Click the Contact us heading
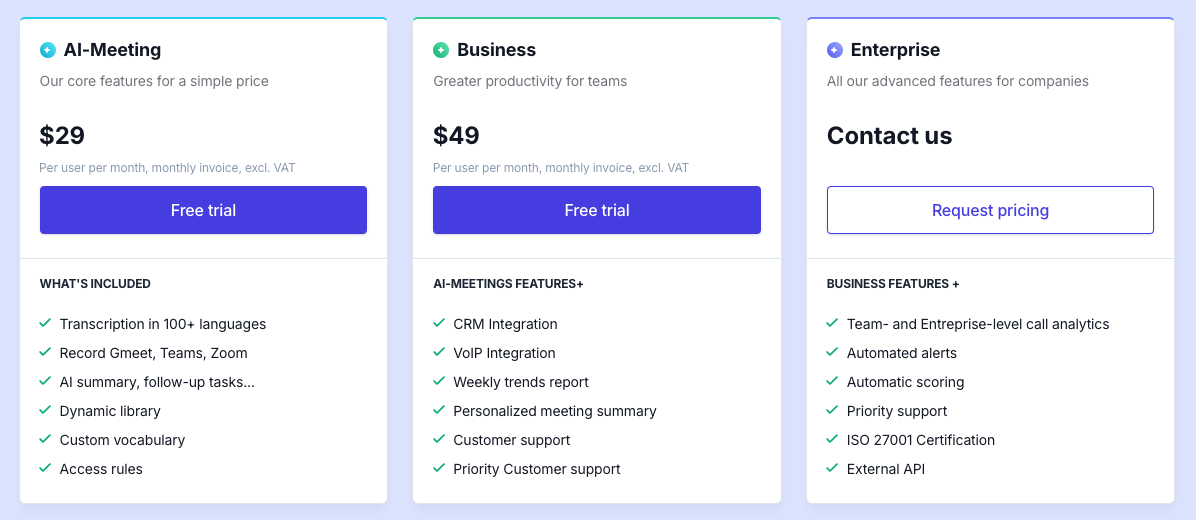Screen dimensions: 1196x520 click(889, 136)
